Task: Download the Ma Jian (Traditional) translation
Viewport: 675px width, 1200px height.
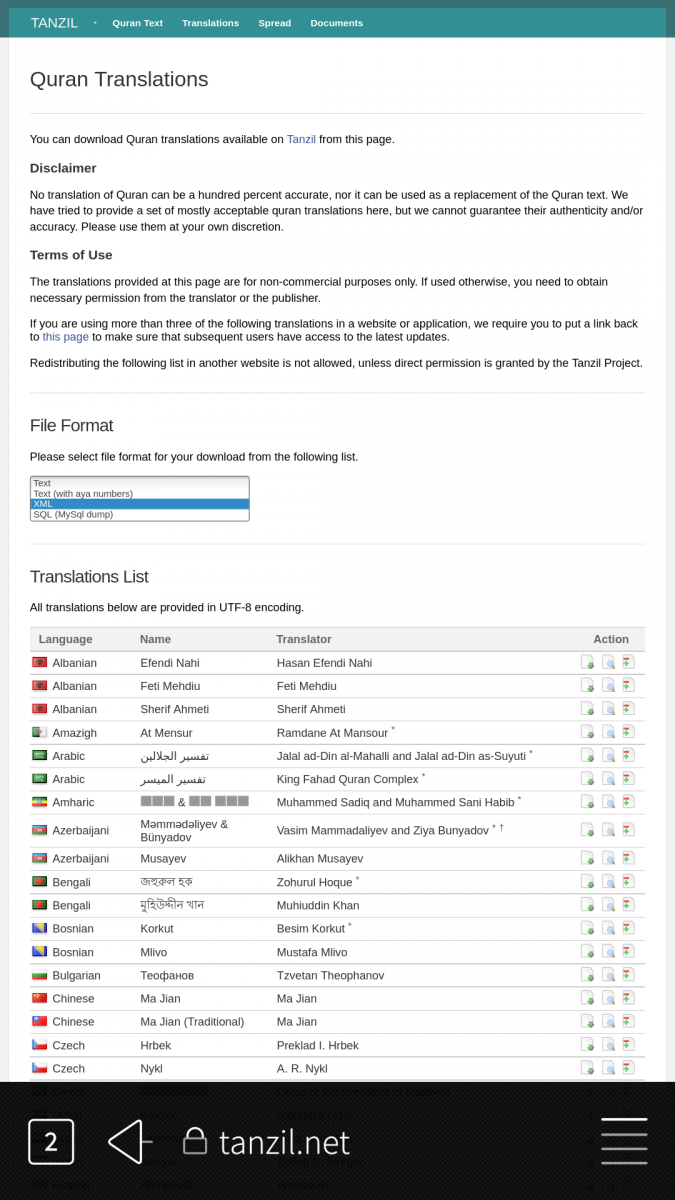Action: 587,1021
